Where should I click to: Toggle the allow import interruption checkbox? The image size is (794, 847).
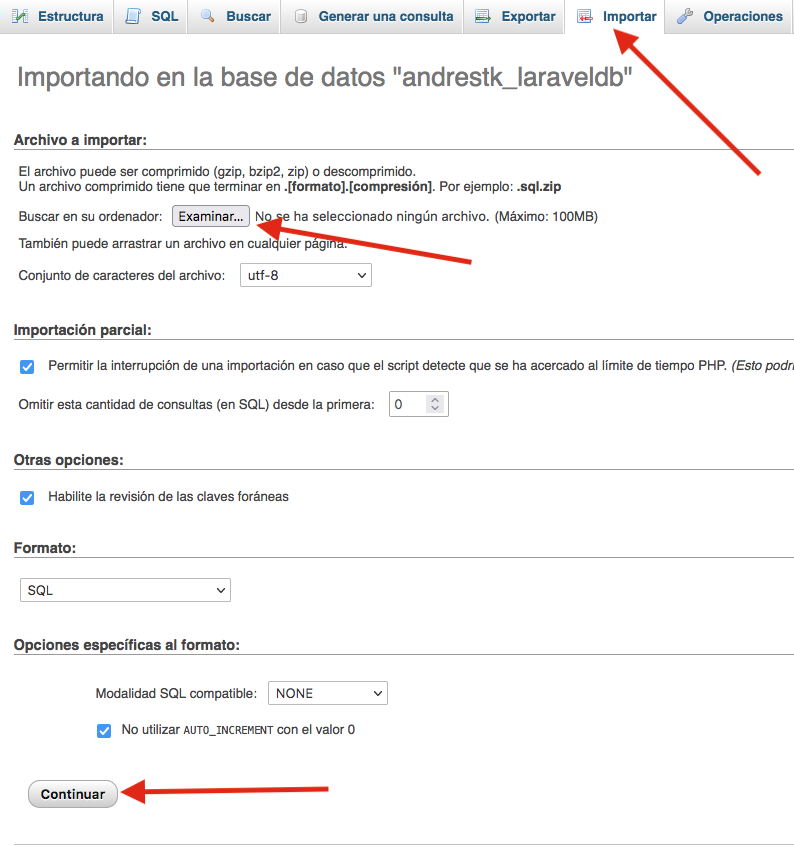(27, 367)
